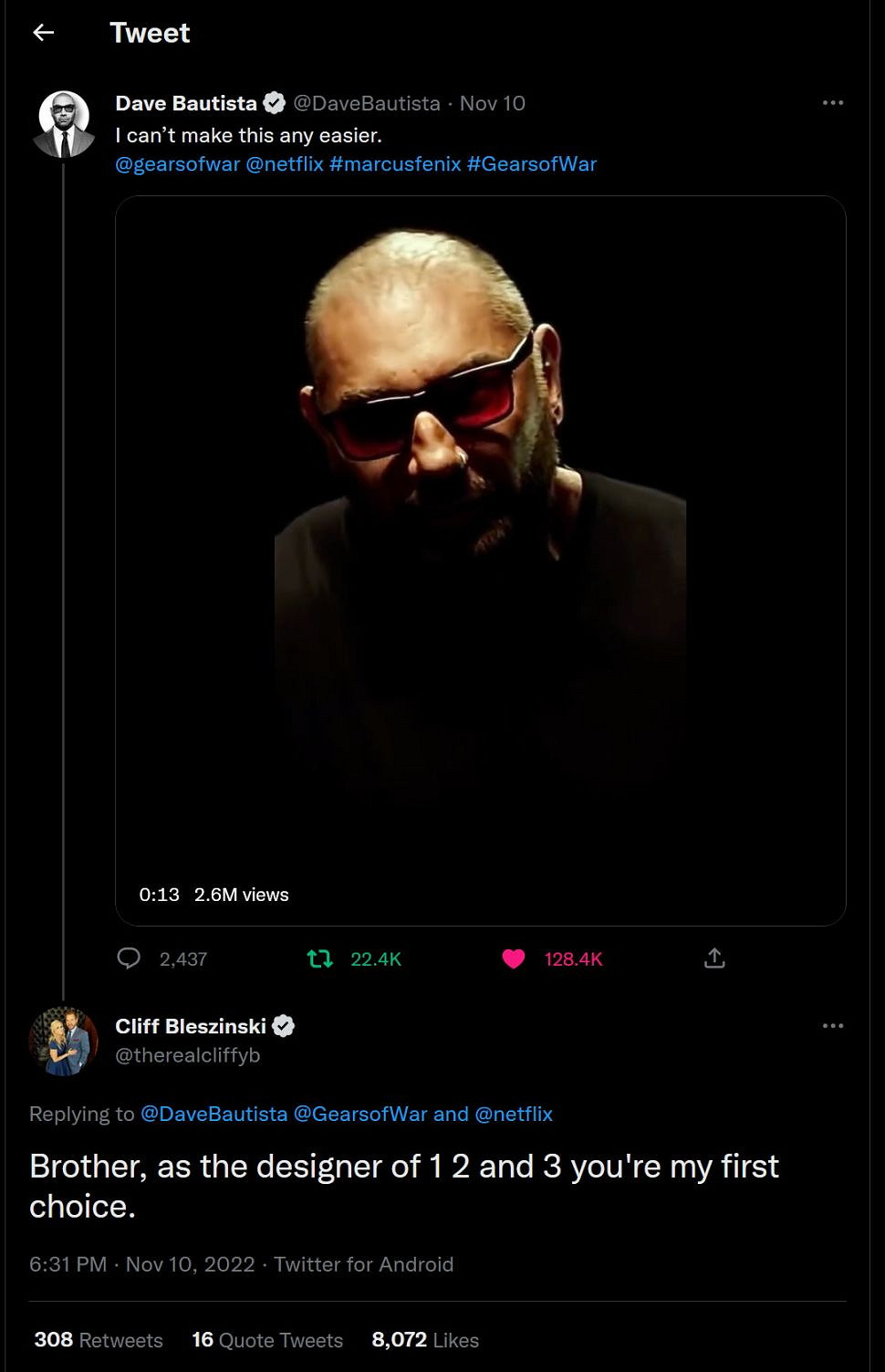
Task: Open the @netflix mention in Bautista's tweet
Action: 285,164
